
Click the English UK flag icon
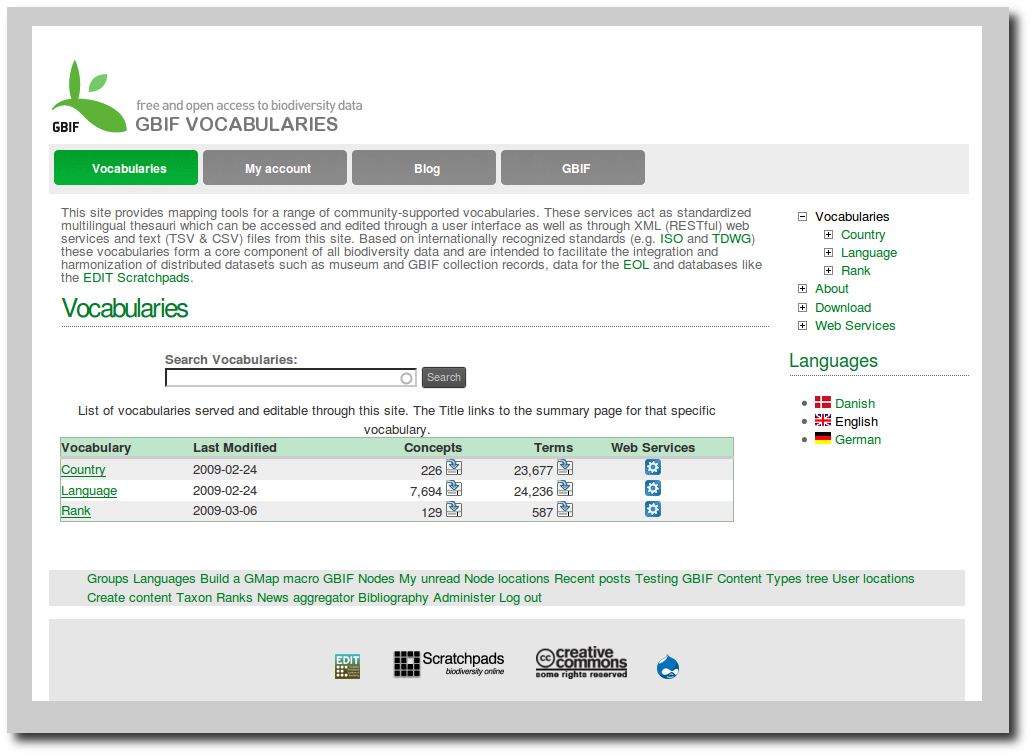[x=823, y=420]
